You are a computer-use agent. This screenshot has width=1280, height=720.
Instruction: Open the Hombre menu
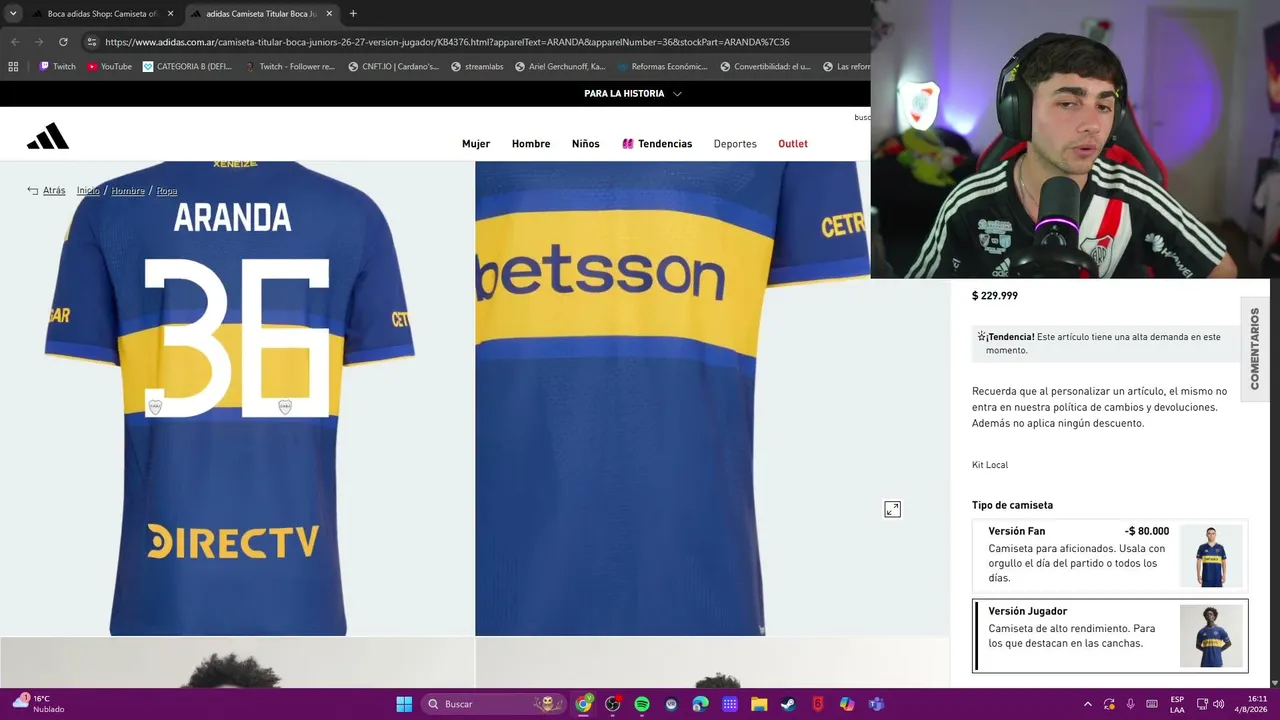(531, 144)
